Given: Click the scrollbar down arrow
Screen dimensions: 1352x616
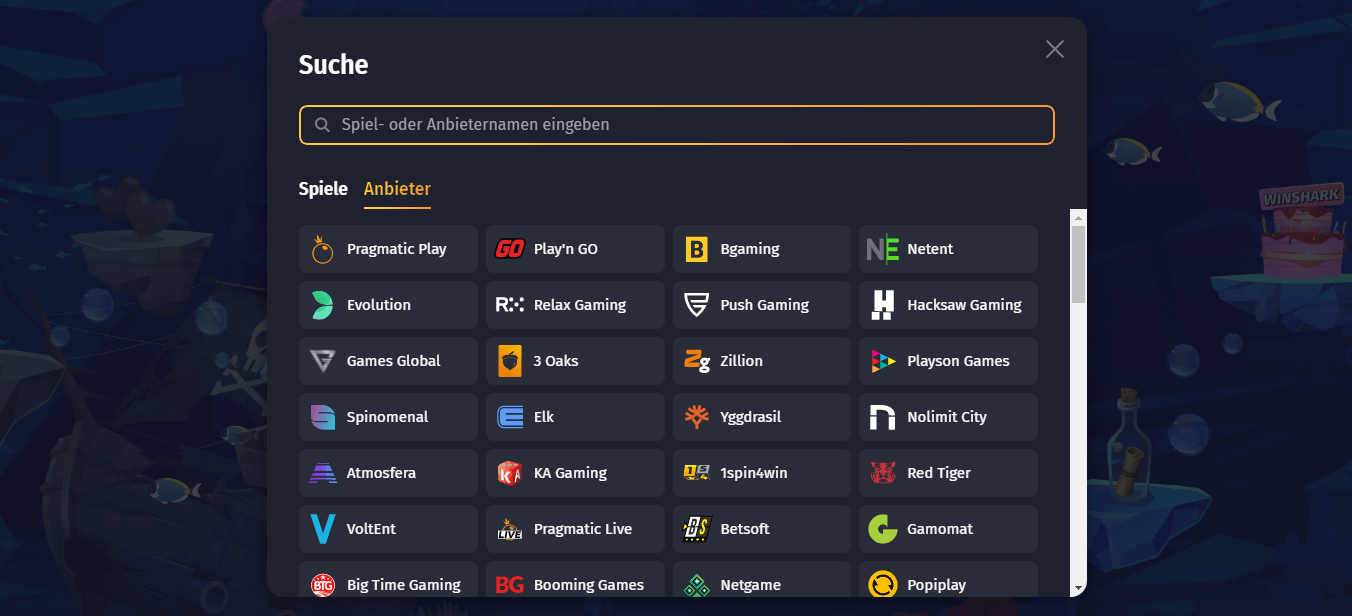Looking at the screenshot, I should tap(1078, 588).
